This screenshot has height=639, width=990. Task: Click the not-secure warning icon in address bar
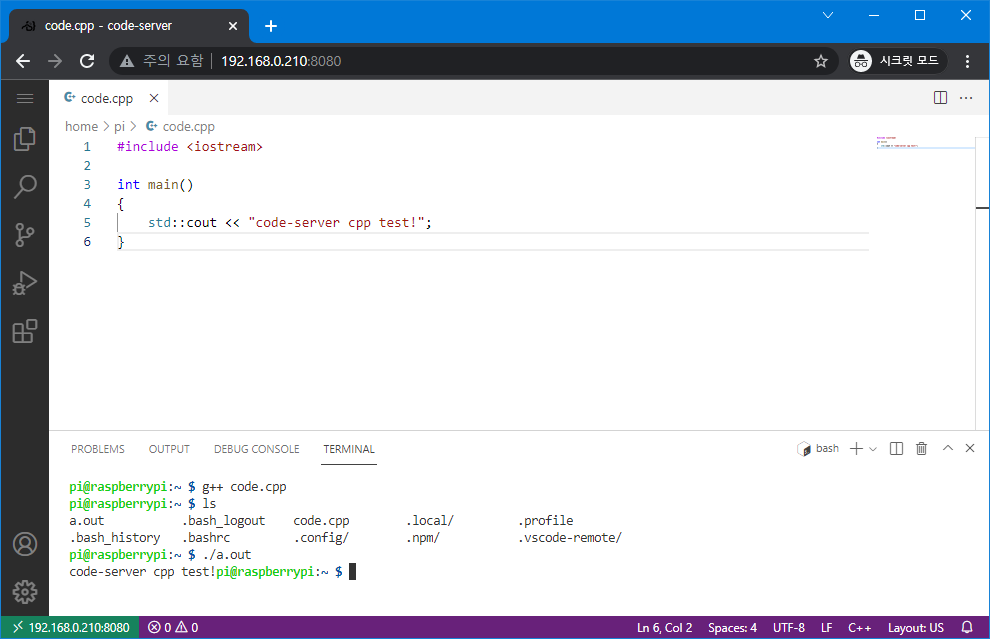point(127,61)
